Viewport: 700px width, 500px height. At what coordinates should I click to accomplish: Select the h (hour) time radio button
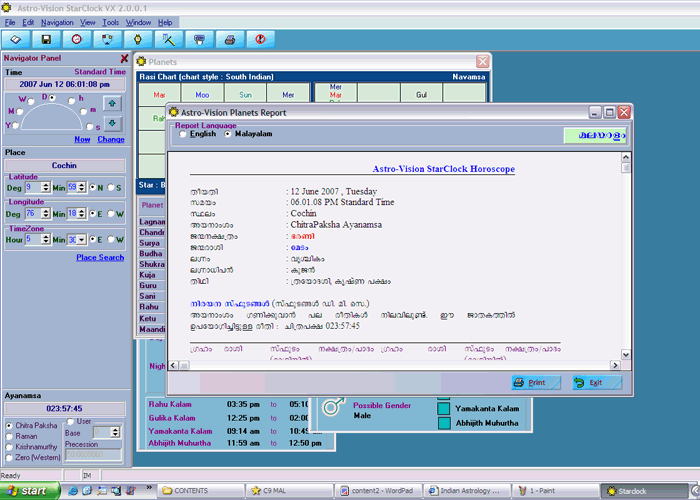(71, 101)
